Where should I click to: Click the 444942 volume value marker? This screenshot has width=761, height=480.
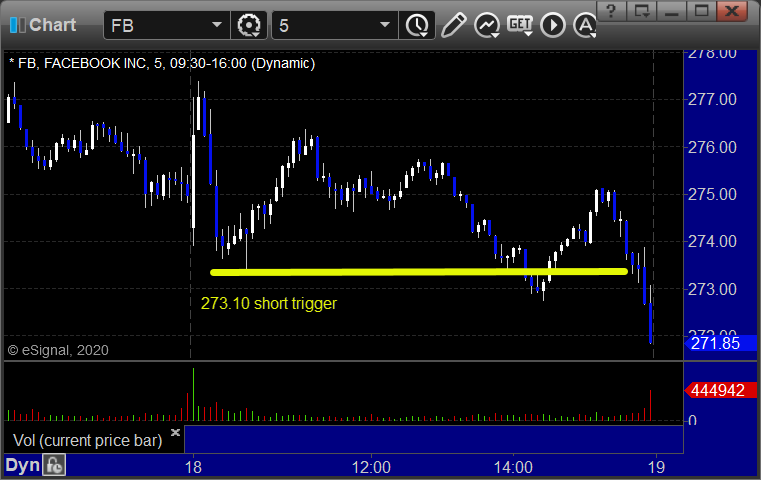pyautogui.click(x=720, y=390)
